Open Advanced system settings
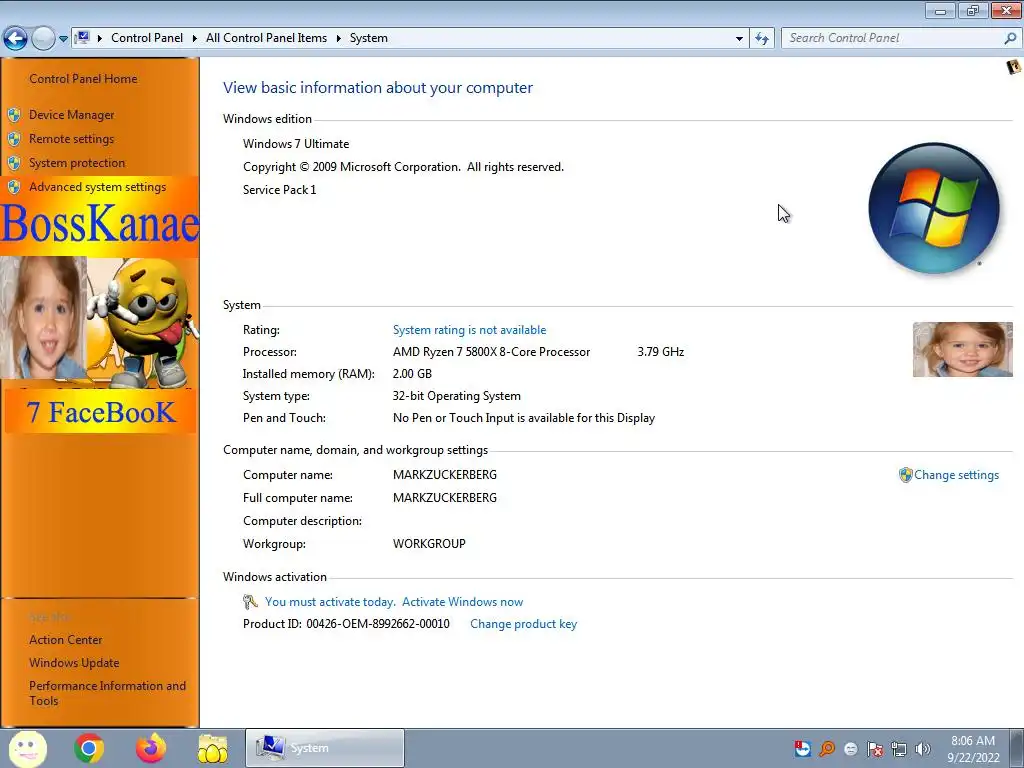Image resolution: width=1024 pixels, height=768 pixels. tap(97, 187)
